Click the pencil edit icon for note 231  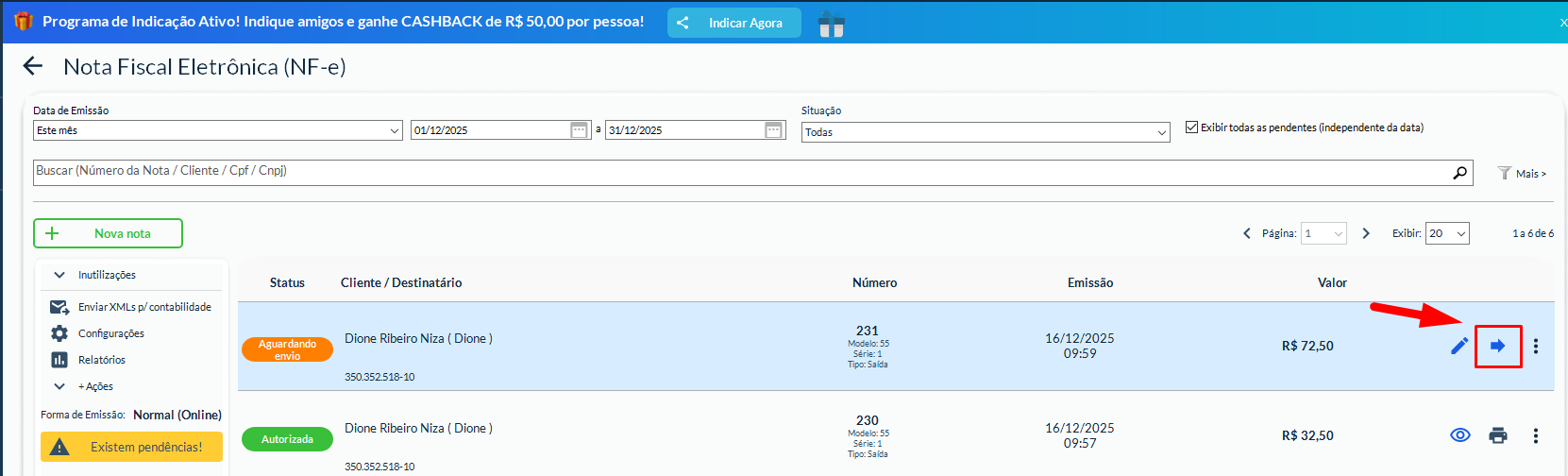[x=1459, y=346]
